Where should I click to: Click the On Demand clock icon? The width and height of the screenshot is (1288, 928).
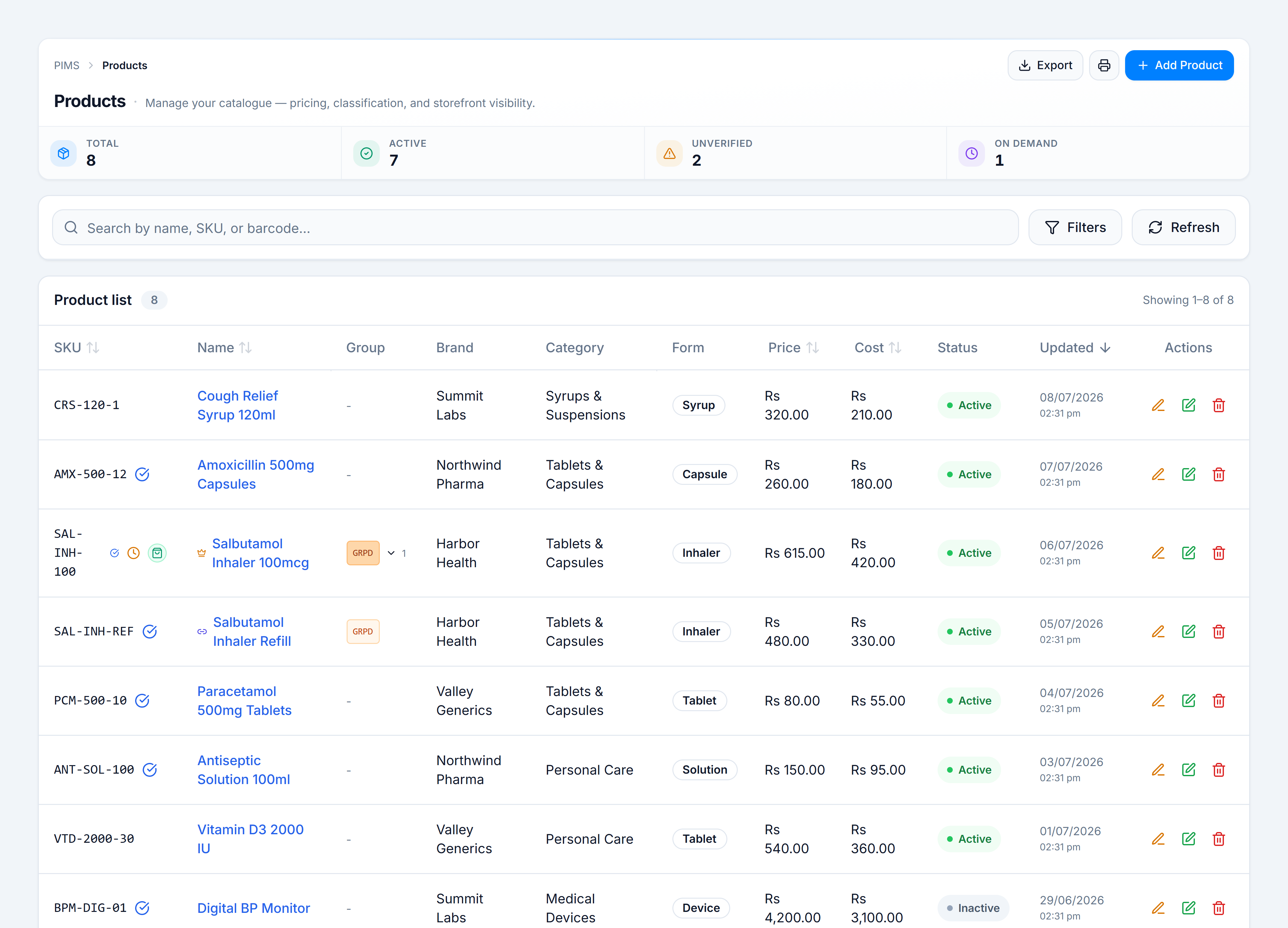click(x=972, y=153)
